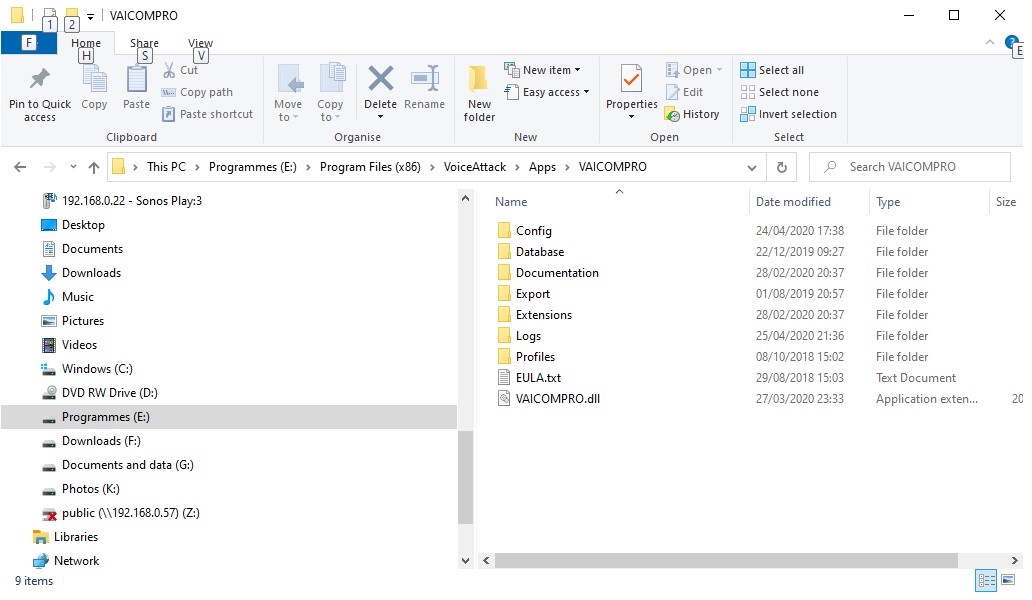The width and height of the screenshot is (1032, 600).
Task: Click Program Files (x86) breadcrumb
Action: (370, 167)
